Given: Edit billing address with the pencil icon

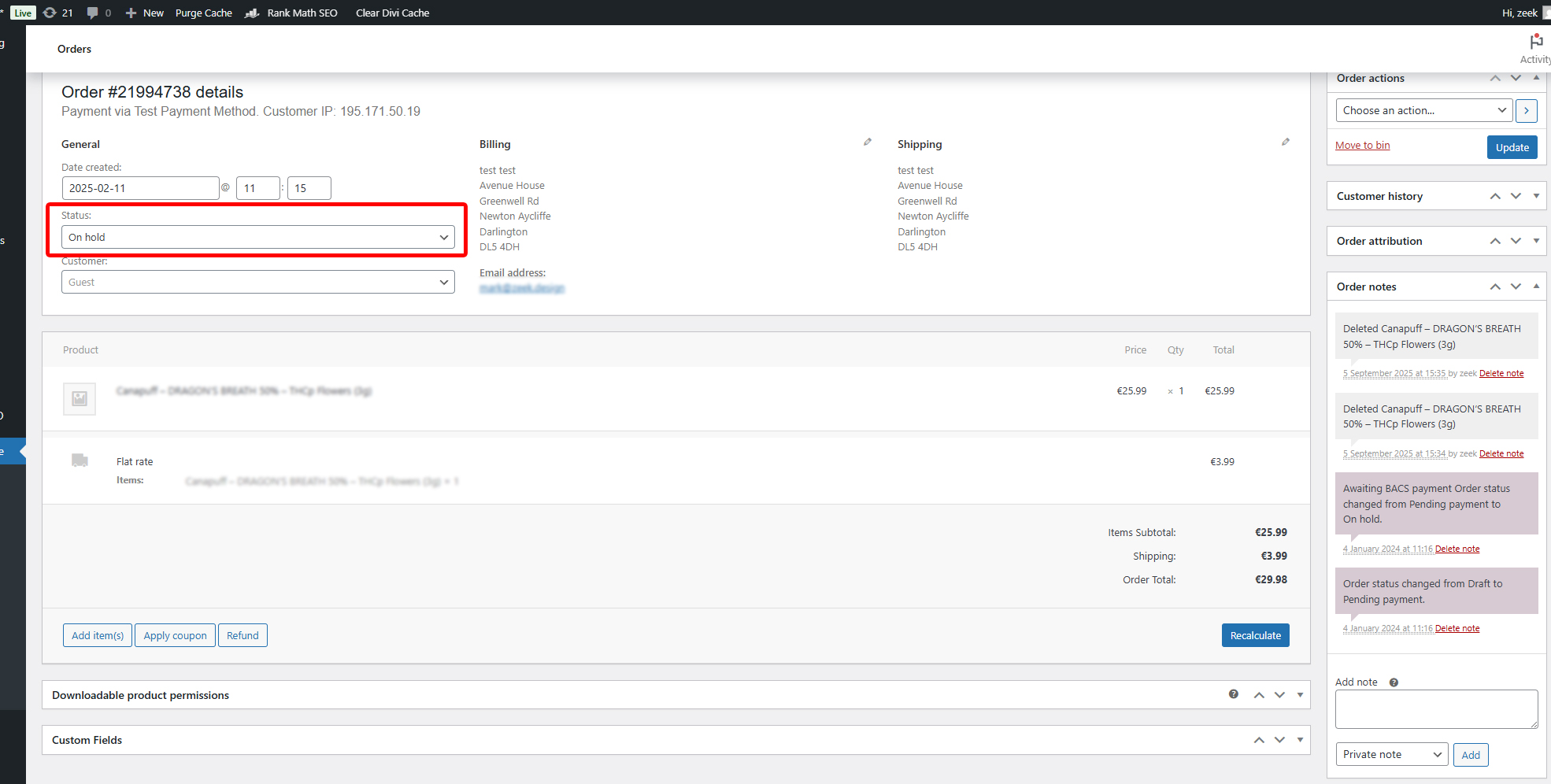Looking at the screenshot, I should (868, 142).
